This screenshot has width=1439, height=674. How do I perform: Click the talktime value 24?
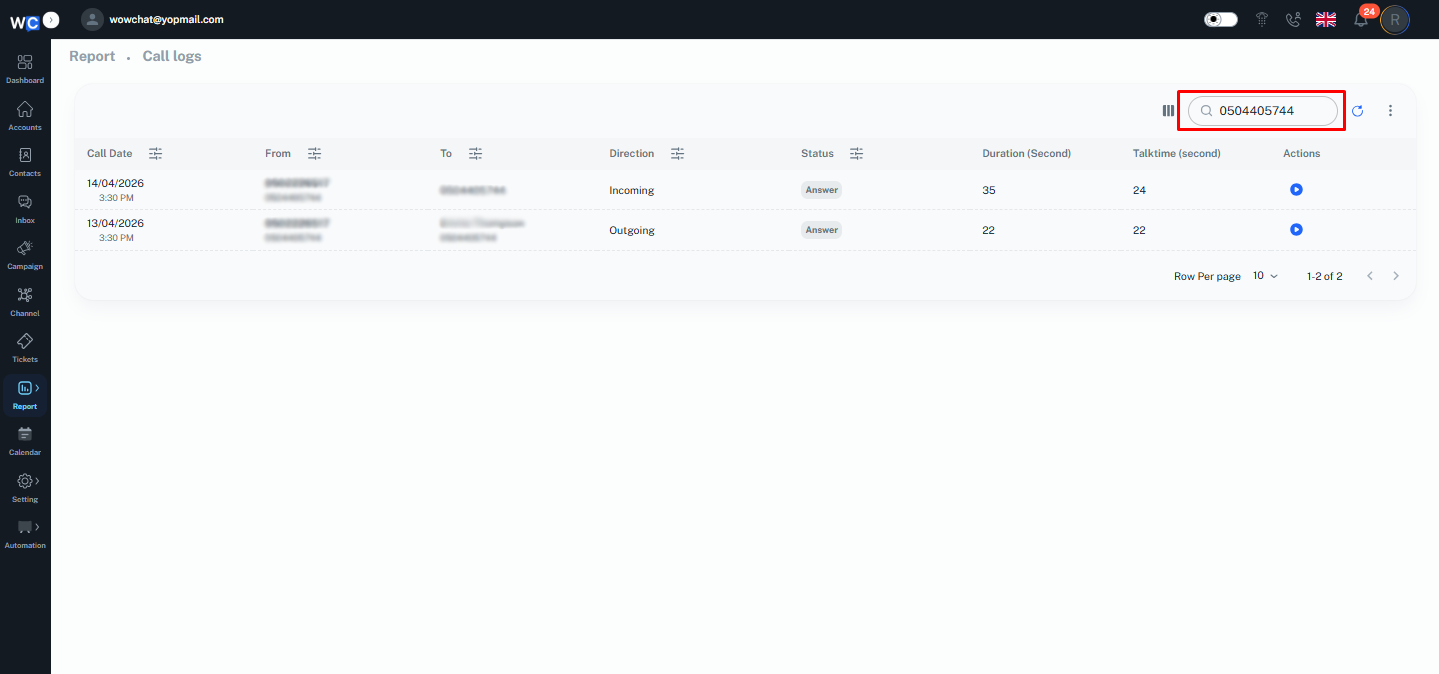click(1139, 190)
